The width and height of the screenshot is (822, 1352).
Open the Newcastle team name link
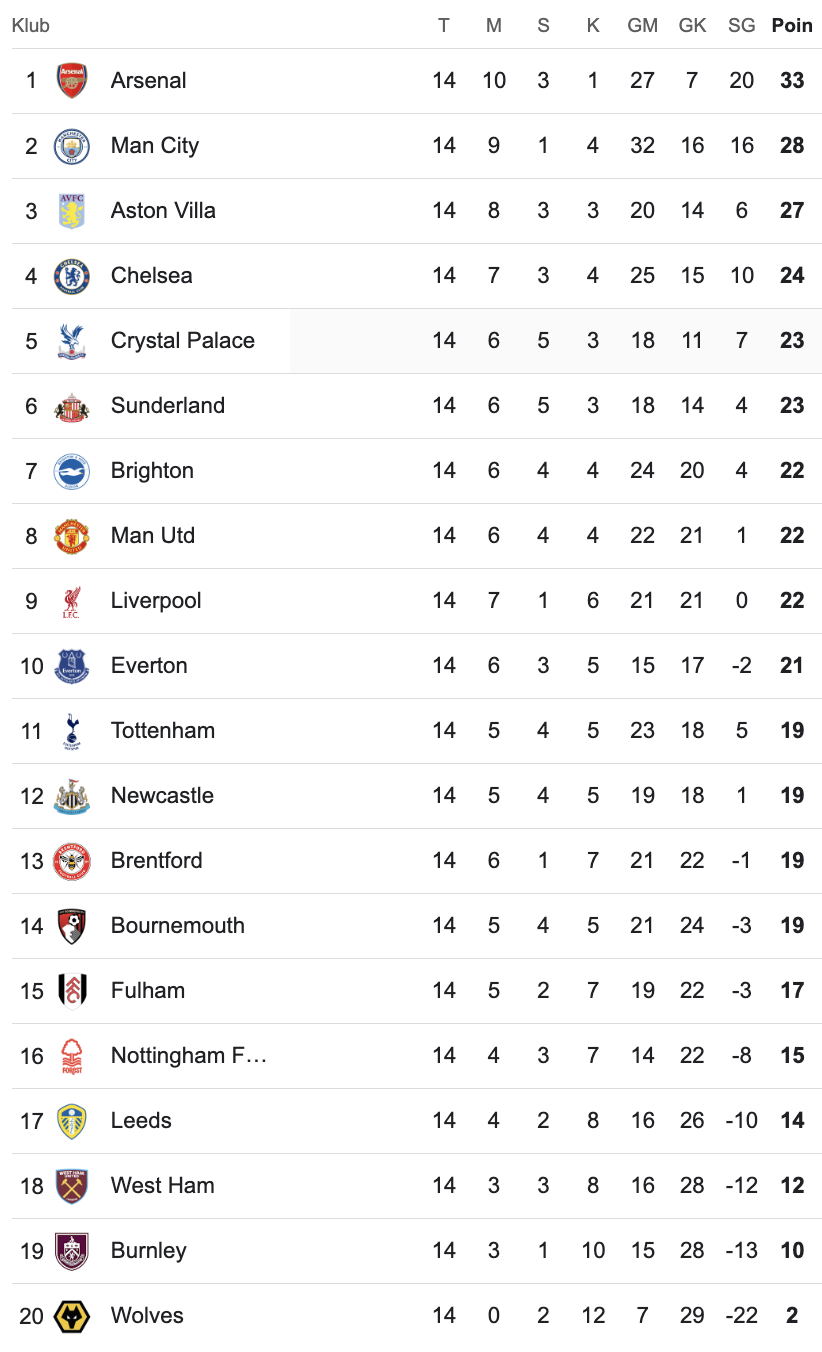coord(162,796)
